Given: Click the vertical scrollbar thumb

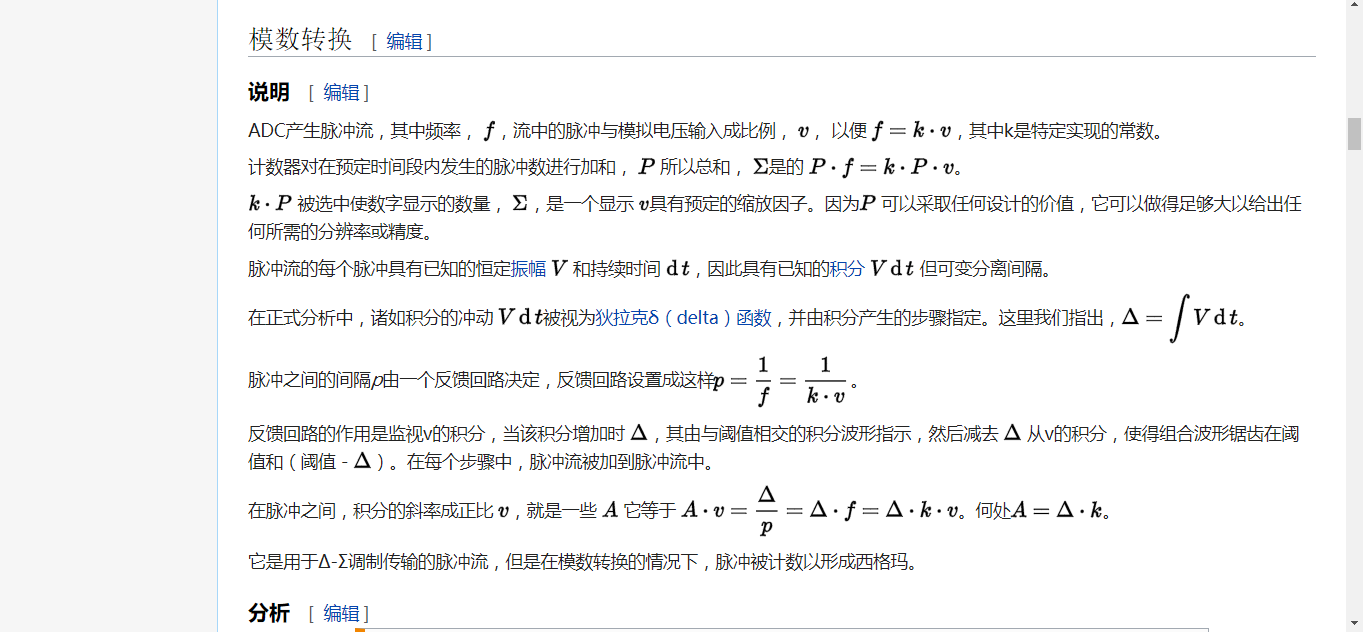Looking at the screenshot, I should tap(1354, 133).
